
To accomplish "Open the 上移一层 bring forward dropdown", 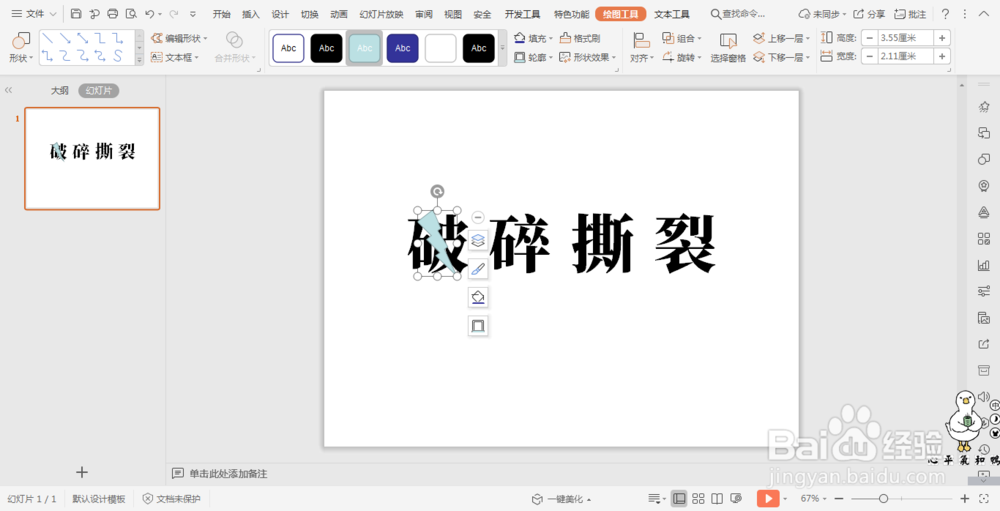I will click(x=807, y=38).
